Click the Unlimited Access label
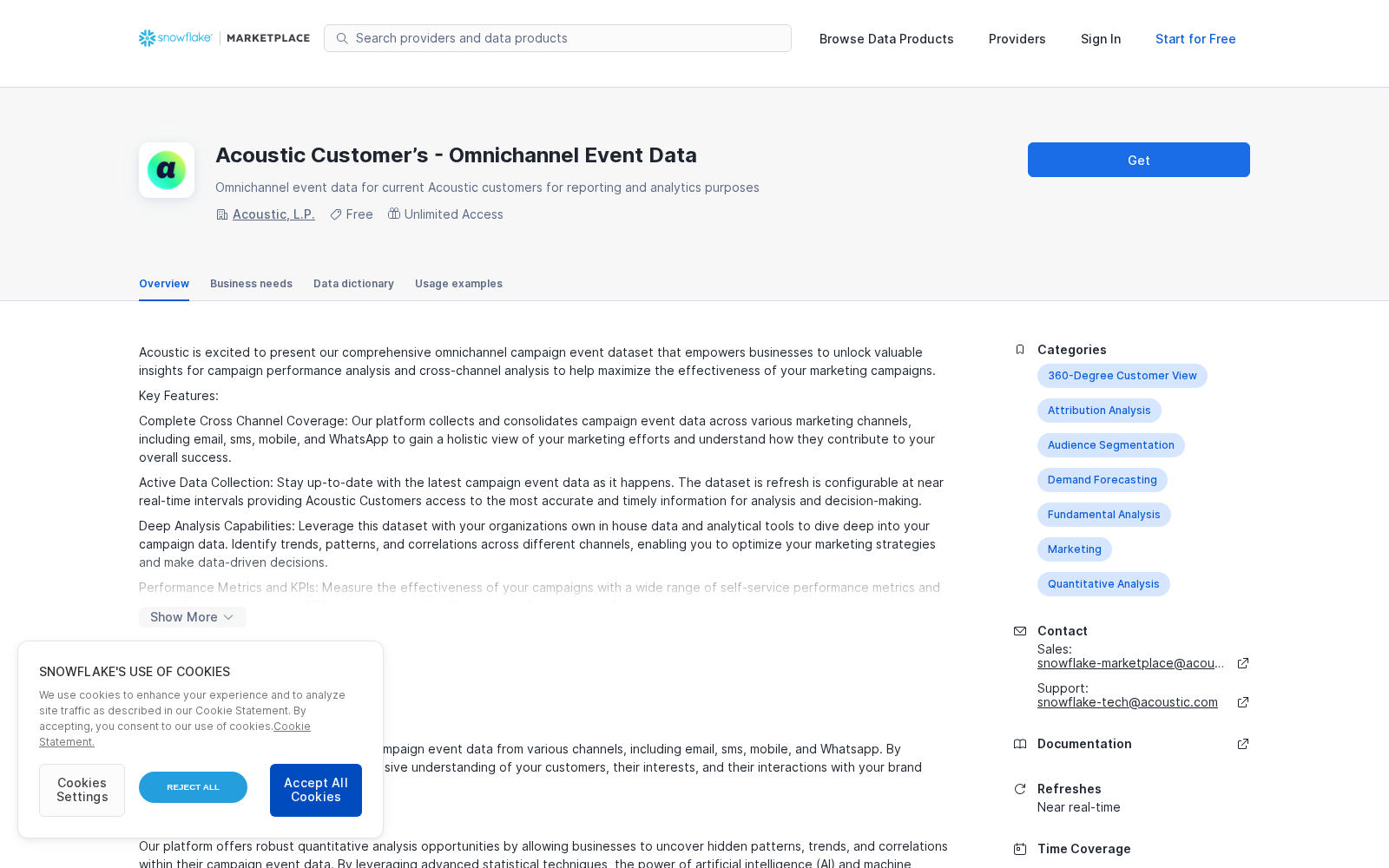The height and width of the screenshot is (868, 1389). click(x=453, y=214)
